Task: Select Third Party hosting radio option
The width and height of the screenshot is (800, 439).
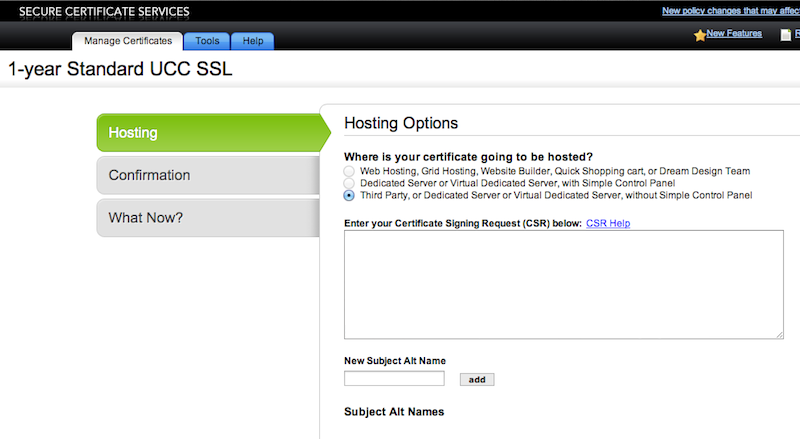Action: click(349, 196)
